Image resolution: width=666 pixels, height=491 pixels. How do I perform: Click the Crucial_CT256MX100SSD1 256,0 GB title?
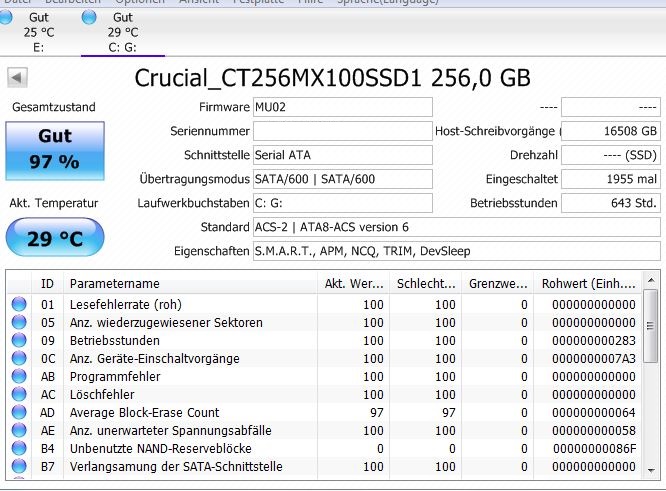coord(333,78)
